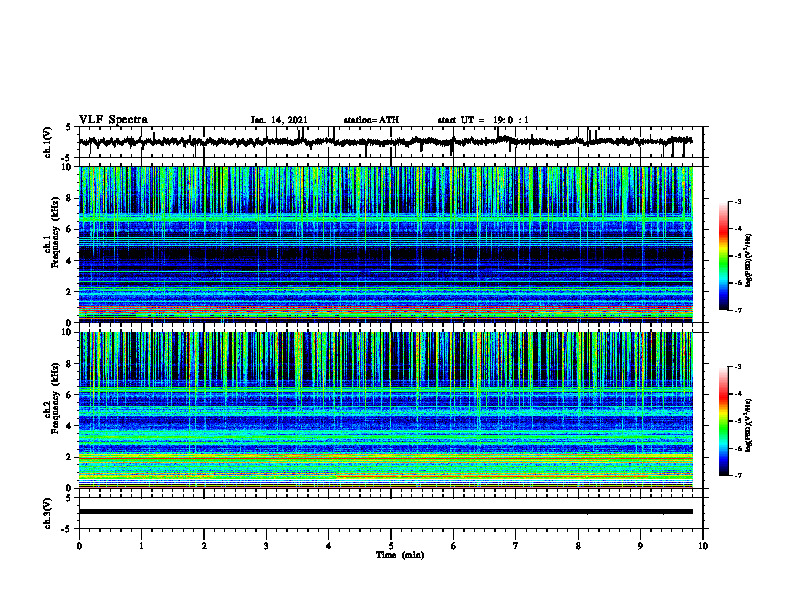Click the "-7" label below ch.2 color bar
This screenshot has width=792, height=612.
[737, 475]
